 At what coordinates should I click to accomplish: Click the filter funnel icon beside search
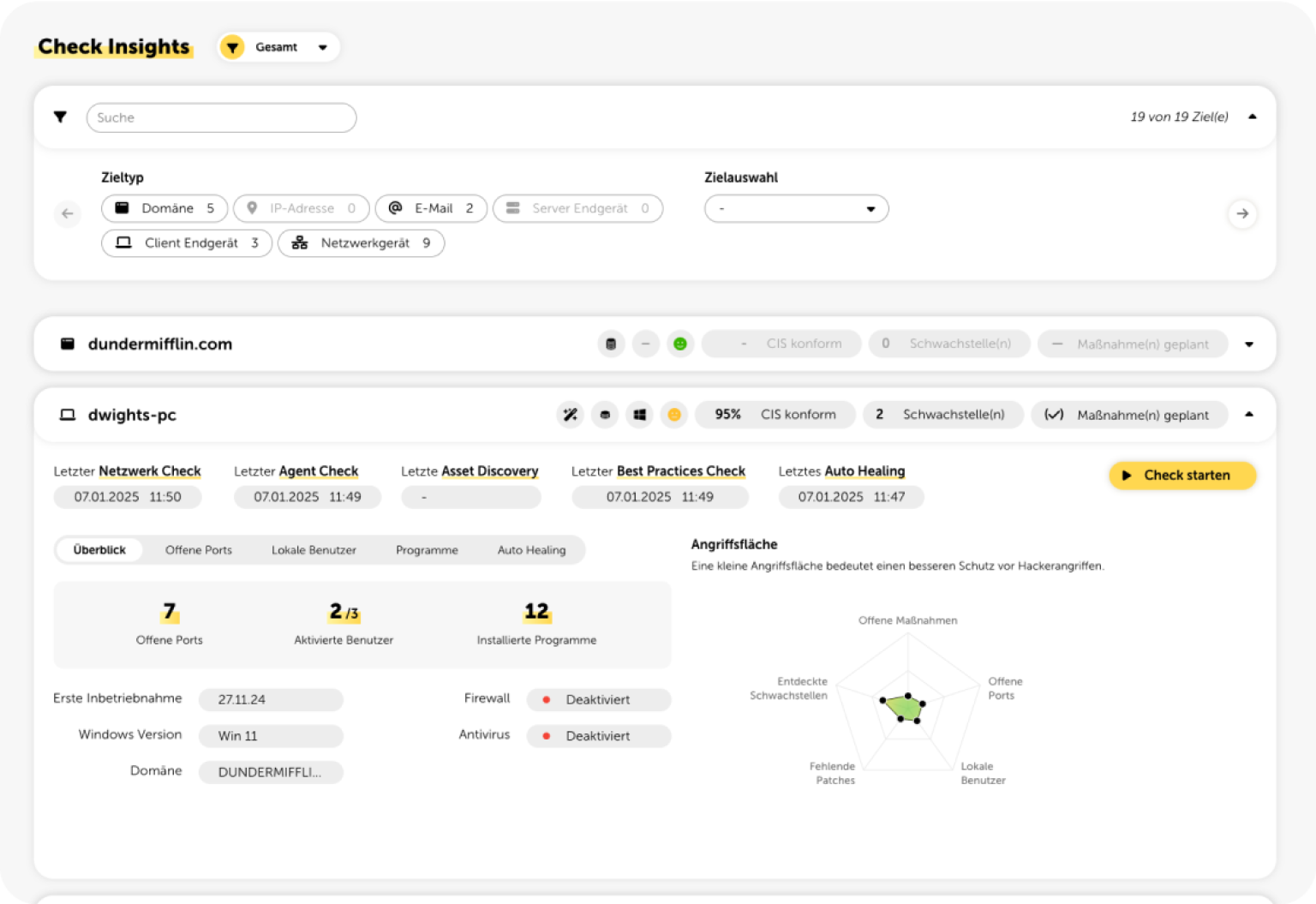[x=60, y=117]
